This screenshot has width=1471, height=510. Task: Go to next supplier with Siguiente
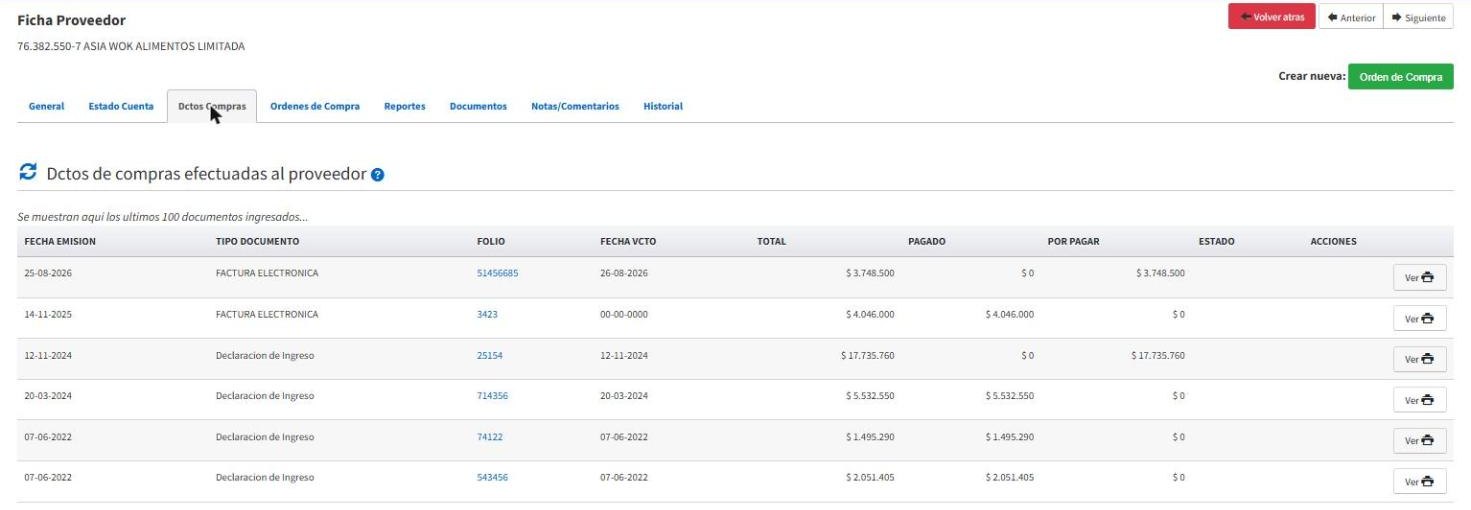pyautogui.click(x=1418, y=17)
